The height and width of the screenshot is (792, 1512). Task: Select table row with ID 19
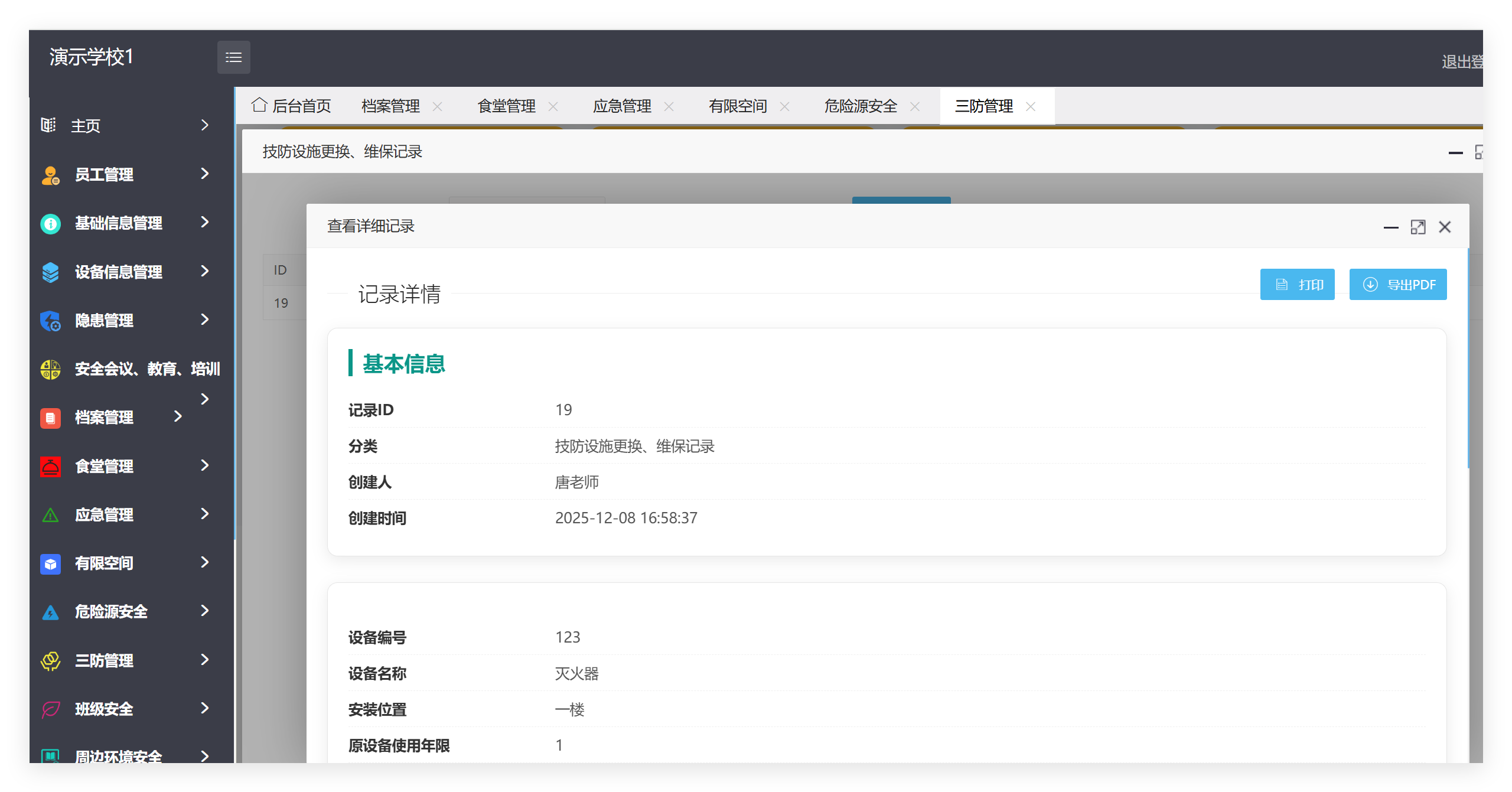[280, 302]
